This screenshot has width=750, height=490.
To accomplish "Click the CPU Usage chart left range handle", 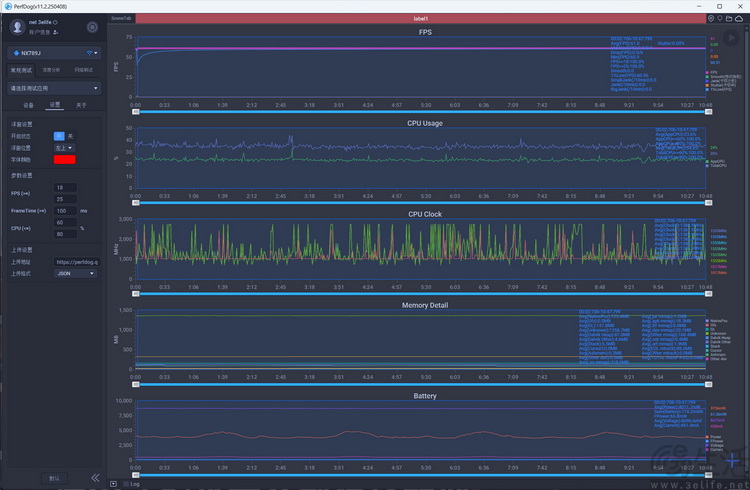I will [x=136, y=203].
